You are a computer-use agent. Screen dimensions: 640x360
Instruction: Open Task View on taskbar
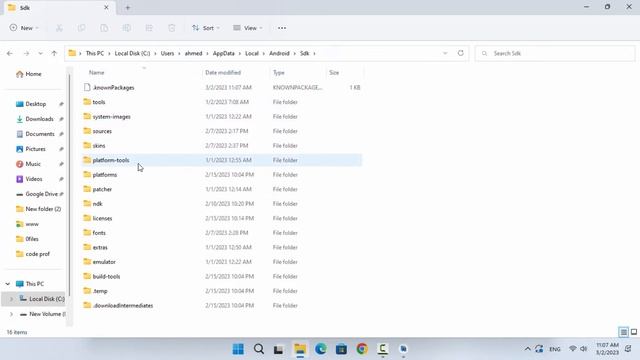pyautogui.click(x=279, y=349)
